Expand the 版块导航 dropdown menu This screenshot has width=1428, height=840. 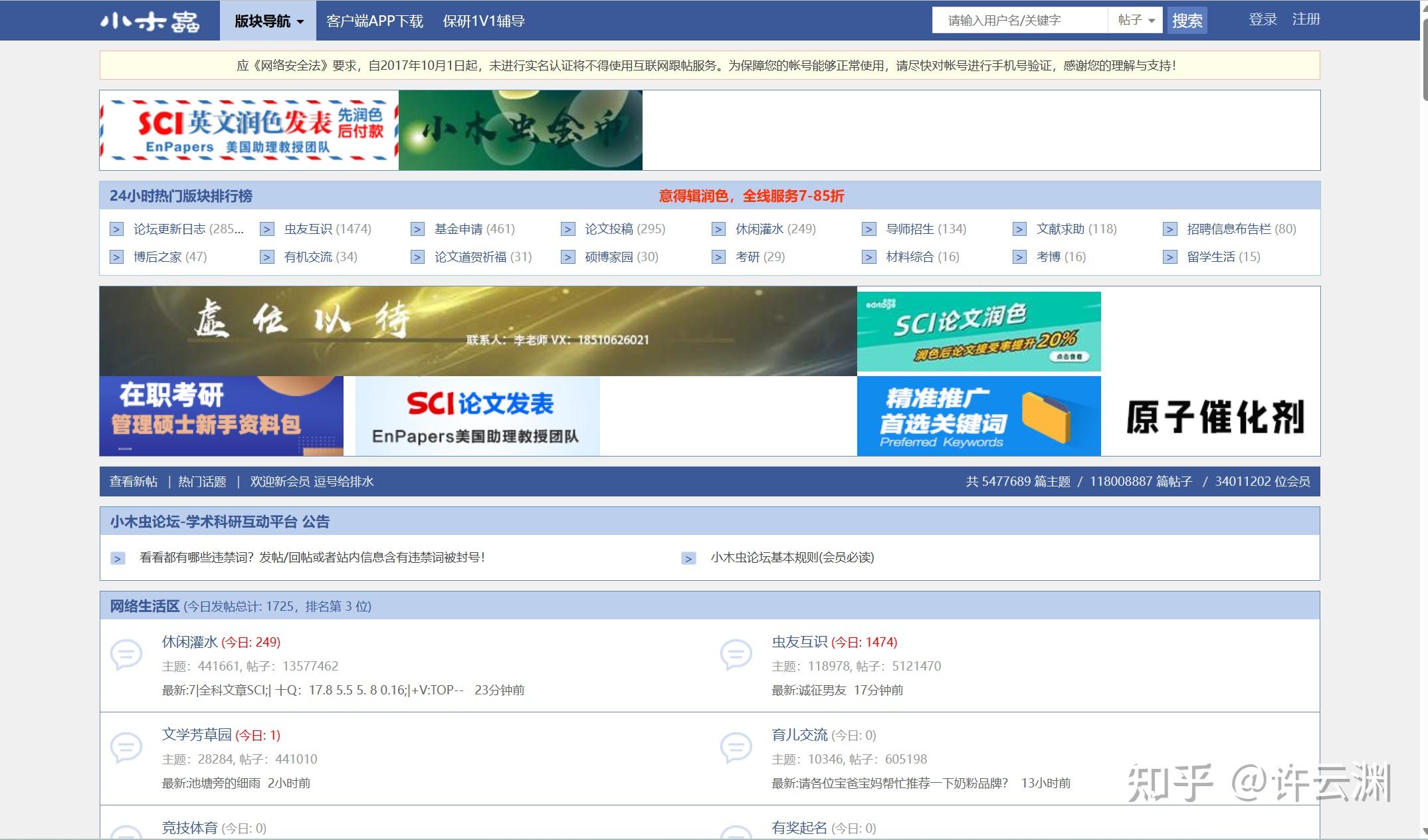268,21
